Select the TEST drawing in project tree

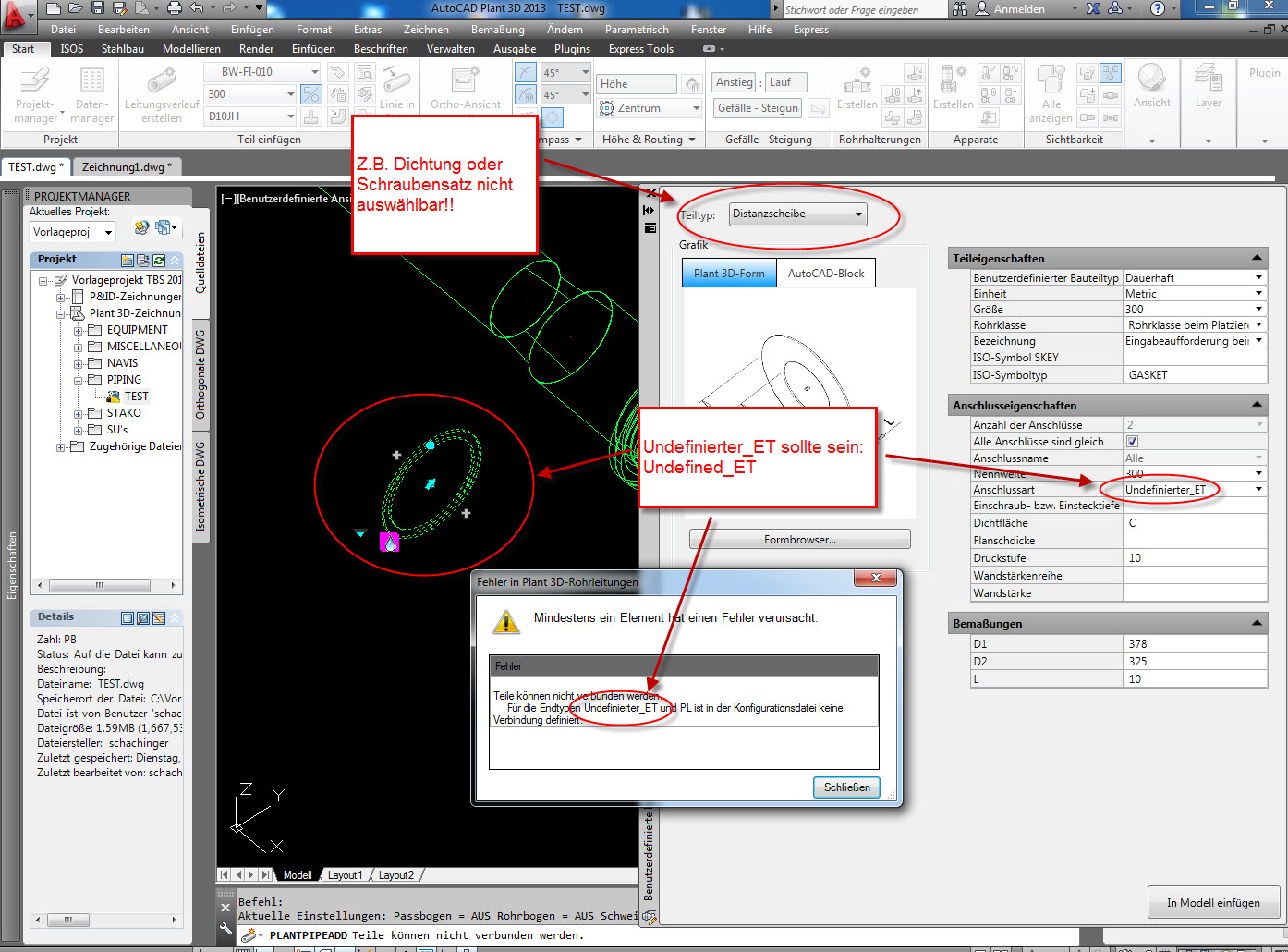[136, 397]
